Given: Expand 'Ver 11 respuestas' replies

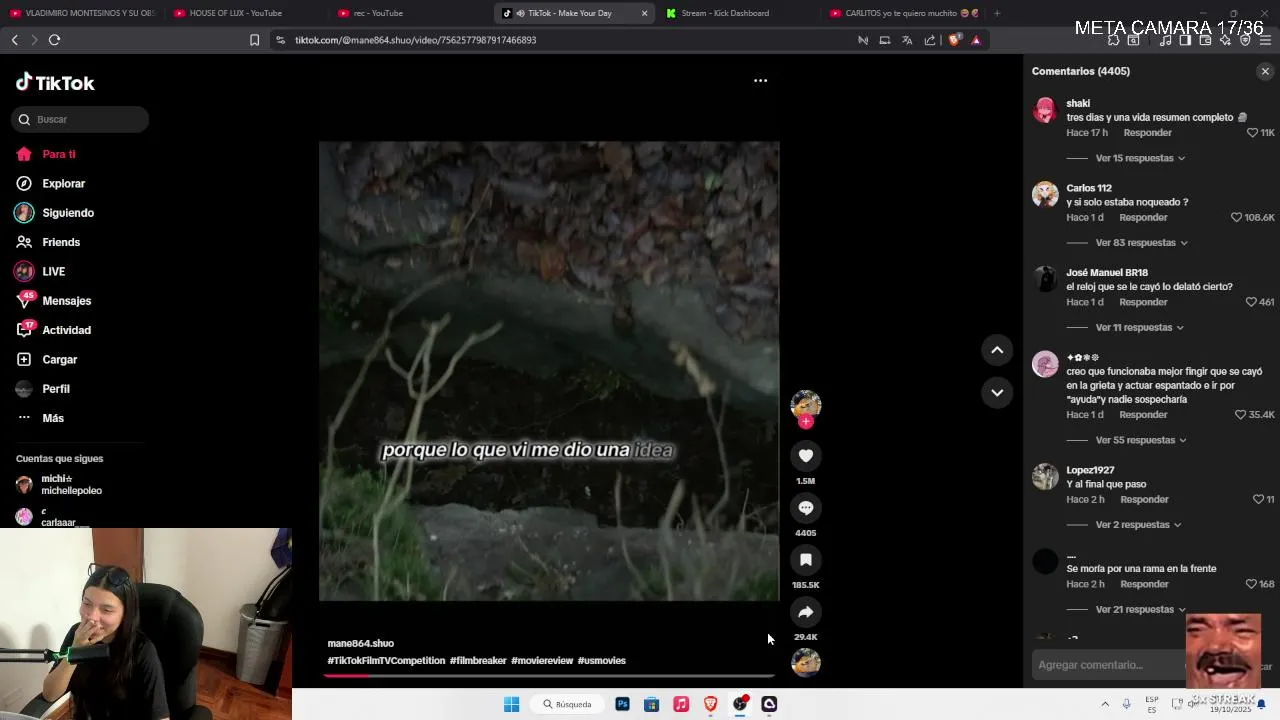Looking at the screenshot, I should [x=1139, y=328].
